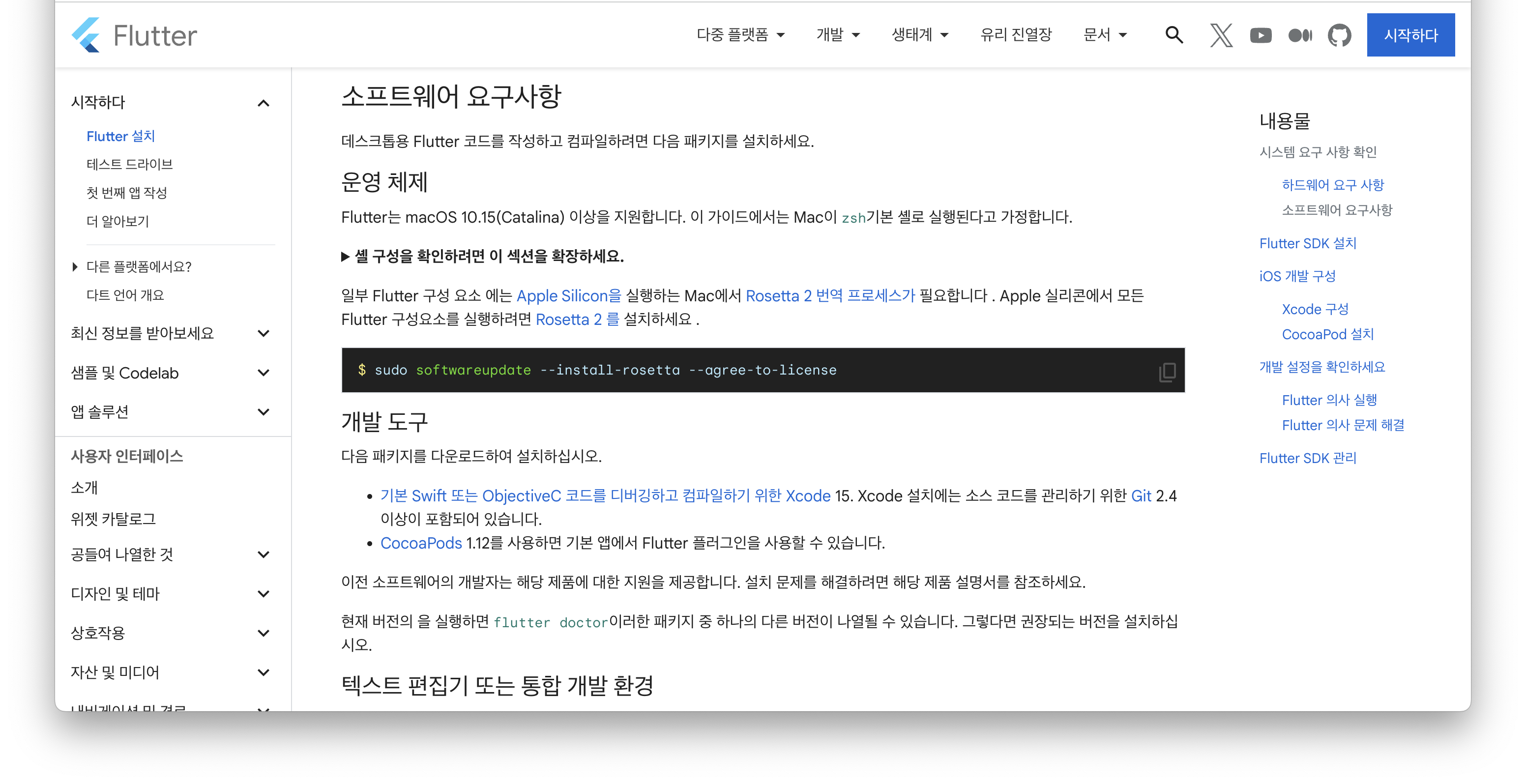The width and height of the screenshot is (1526, 784).
Task: Go to 위젯 카탈로그 sidebar entry
Action: (113, 520)
